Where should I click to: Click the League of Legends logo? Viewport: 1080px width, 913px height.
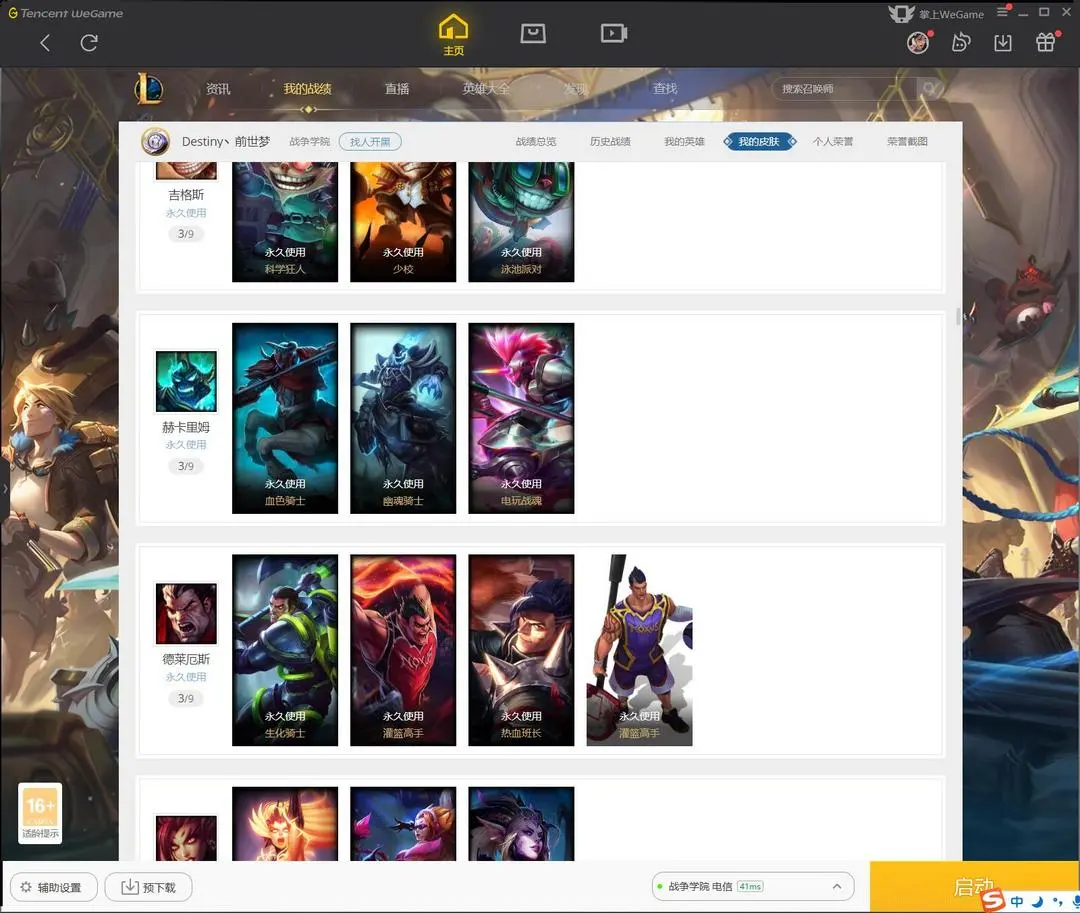149,88
